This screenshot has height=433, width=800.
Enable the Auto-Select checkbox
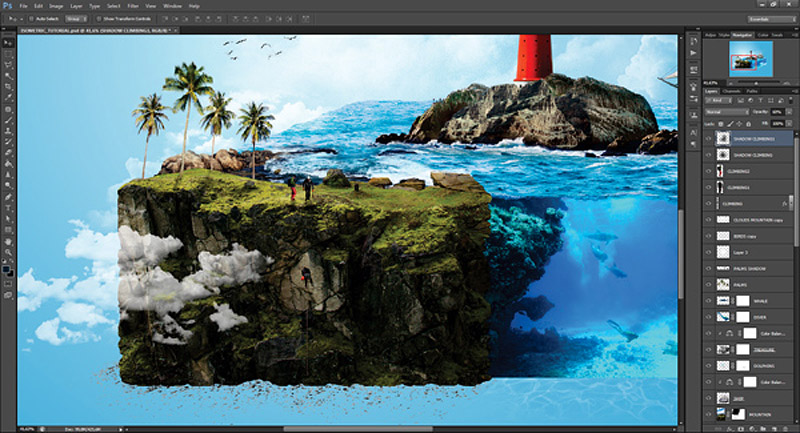click(31, 19)
